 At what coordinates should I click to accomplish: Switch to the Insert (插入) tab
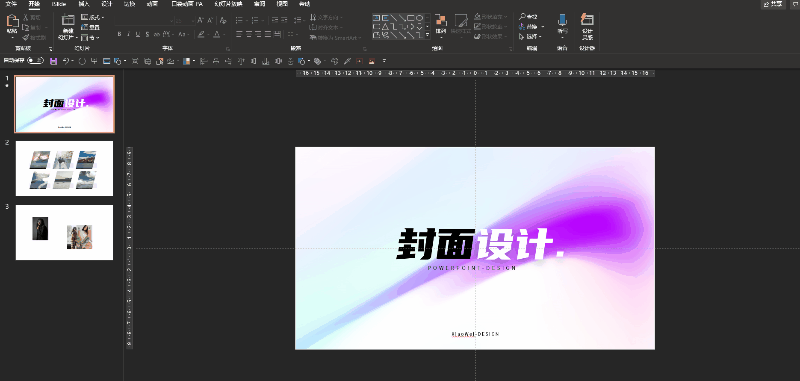coord(84,4)
